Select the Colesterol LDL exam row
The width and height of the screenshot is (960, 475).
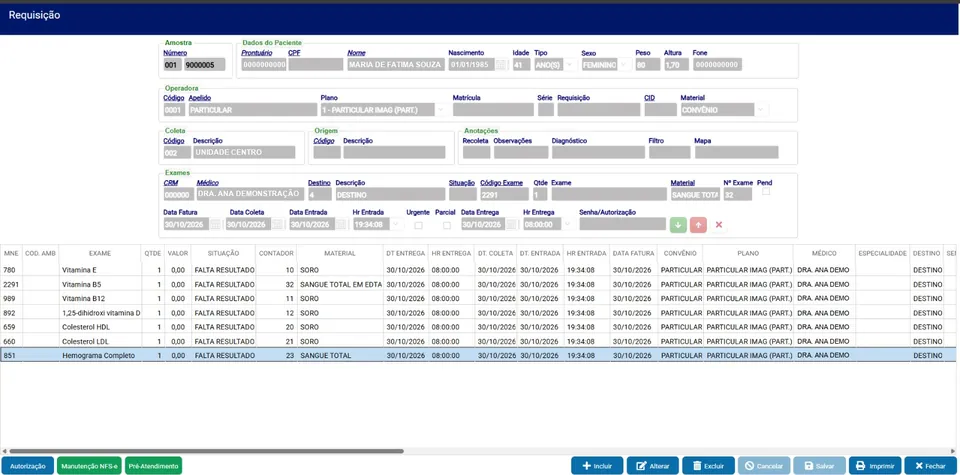[x=478, y=341]
